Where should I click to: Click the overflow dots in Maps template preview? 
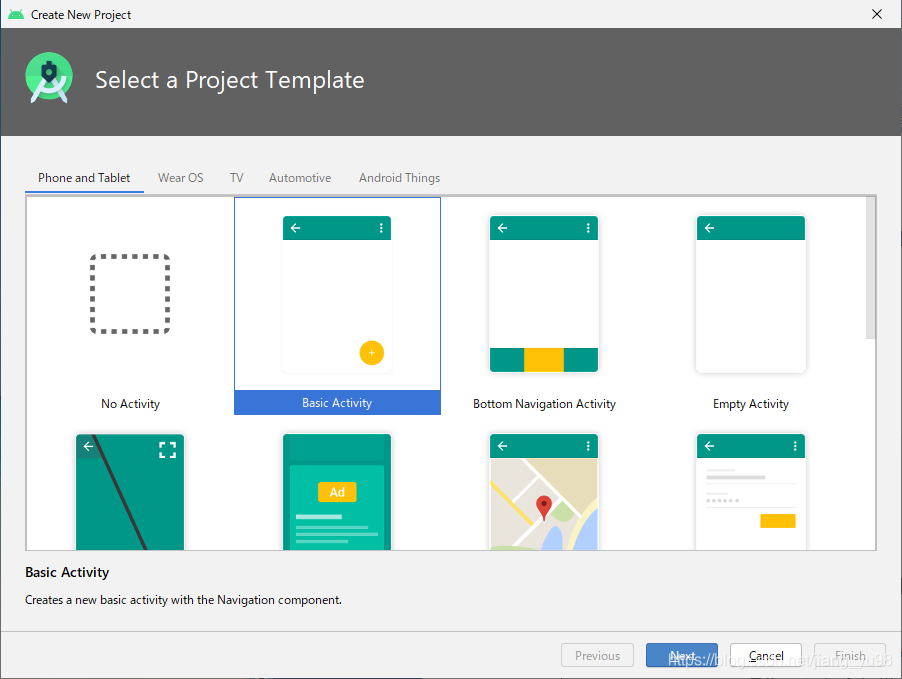pyautogui.click(x=588, y=446)
